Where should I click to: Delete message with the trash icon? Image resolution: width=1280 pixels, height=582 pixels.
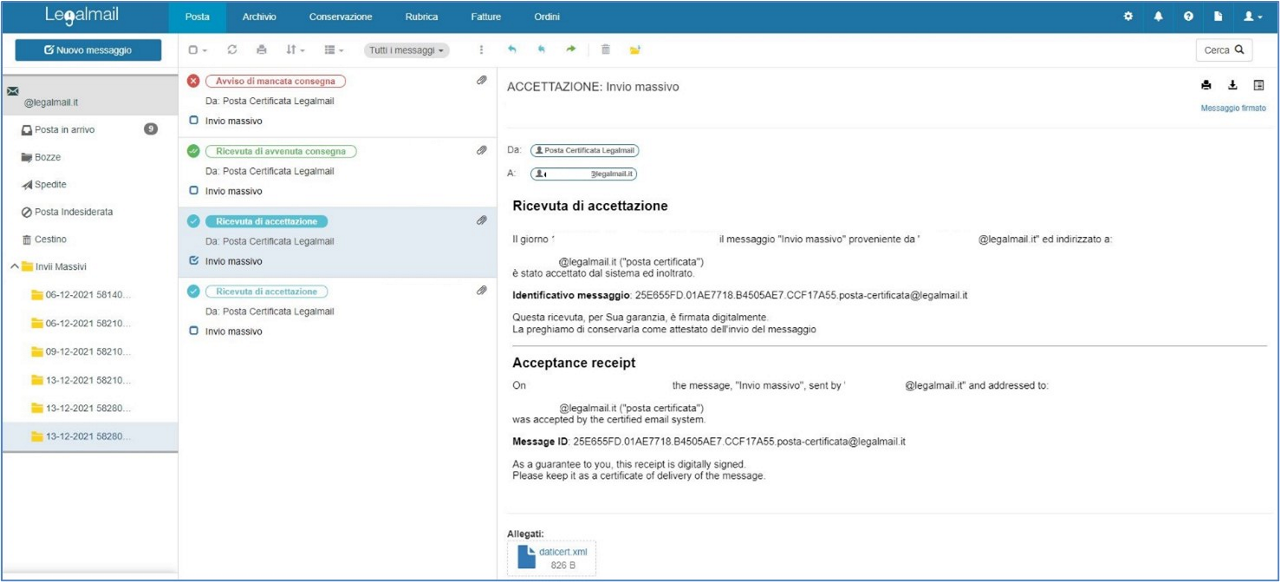pyautogui.click(x=605, y=50)
